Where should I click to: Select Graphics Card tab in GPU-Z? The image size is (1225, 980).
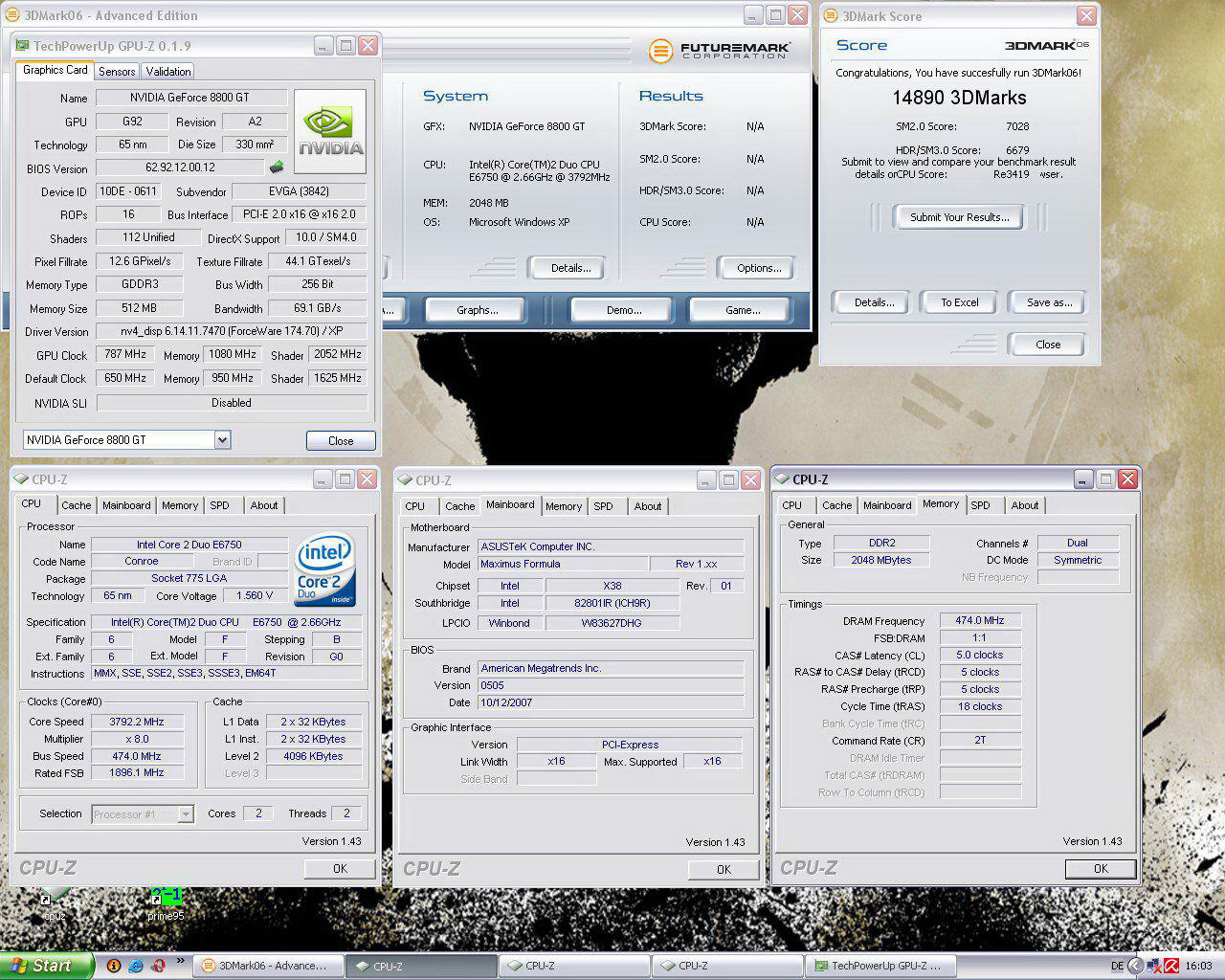(55, 70)
